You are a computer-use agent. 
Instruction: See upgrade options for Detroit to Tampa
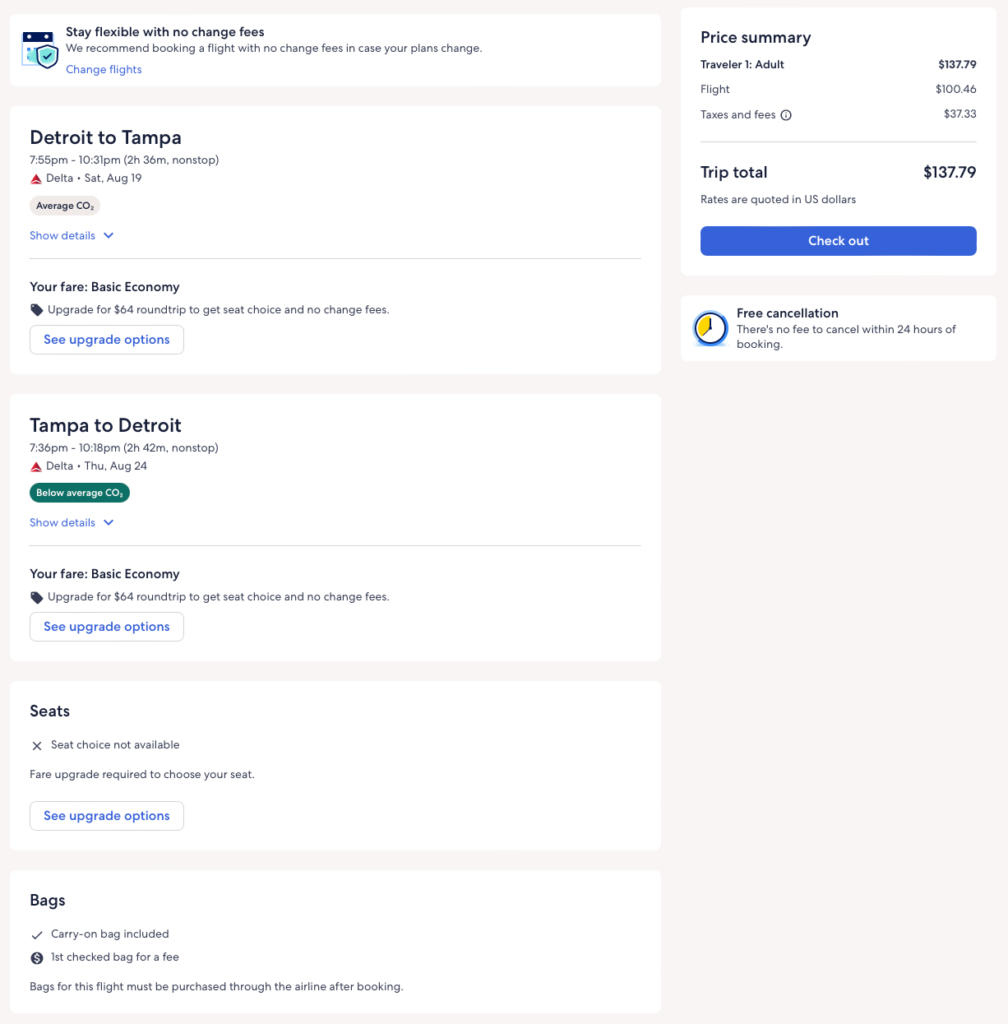point(107,340)
